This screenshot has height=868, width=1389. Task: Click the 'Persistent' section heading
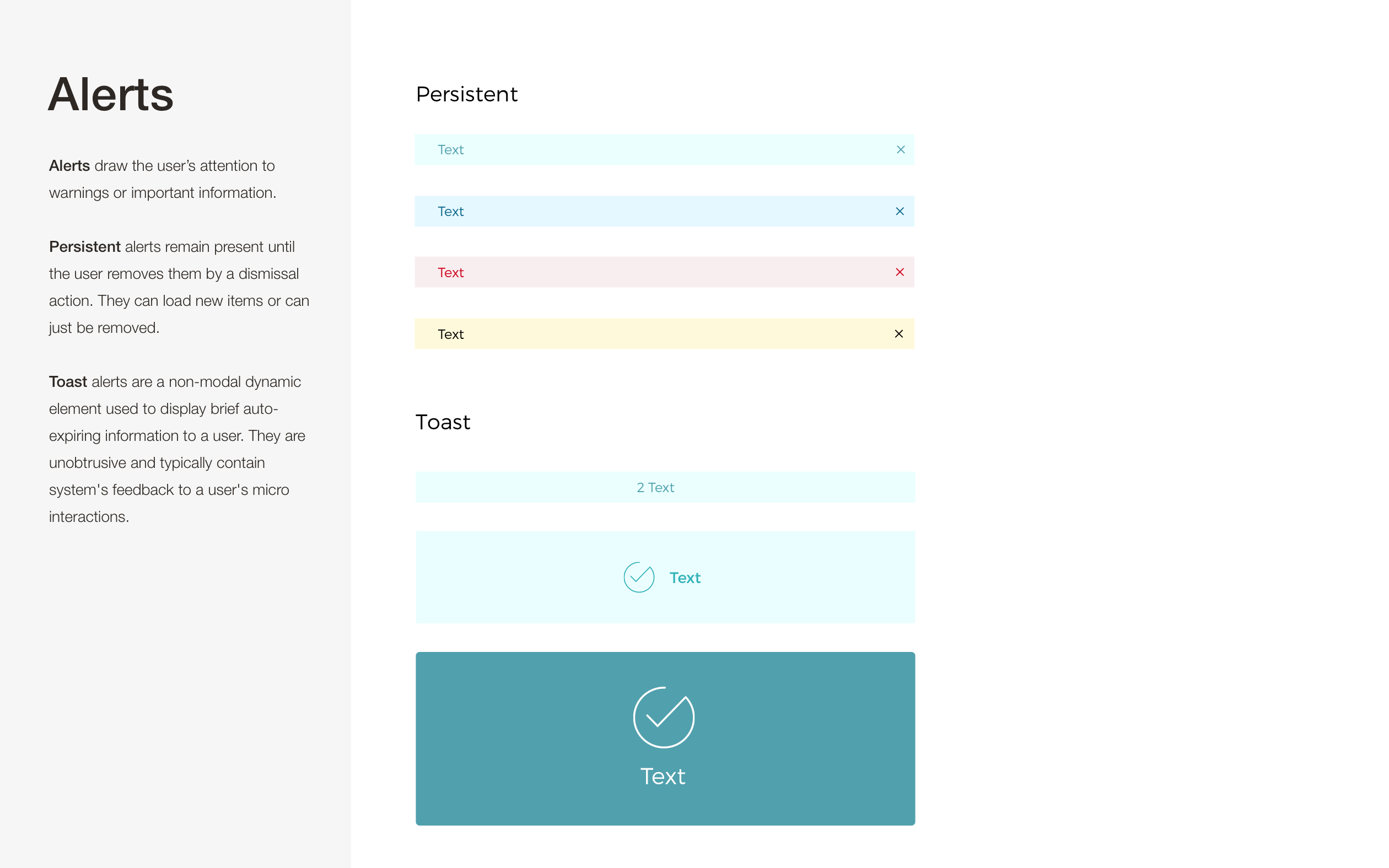(x=467, y=94)
